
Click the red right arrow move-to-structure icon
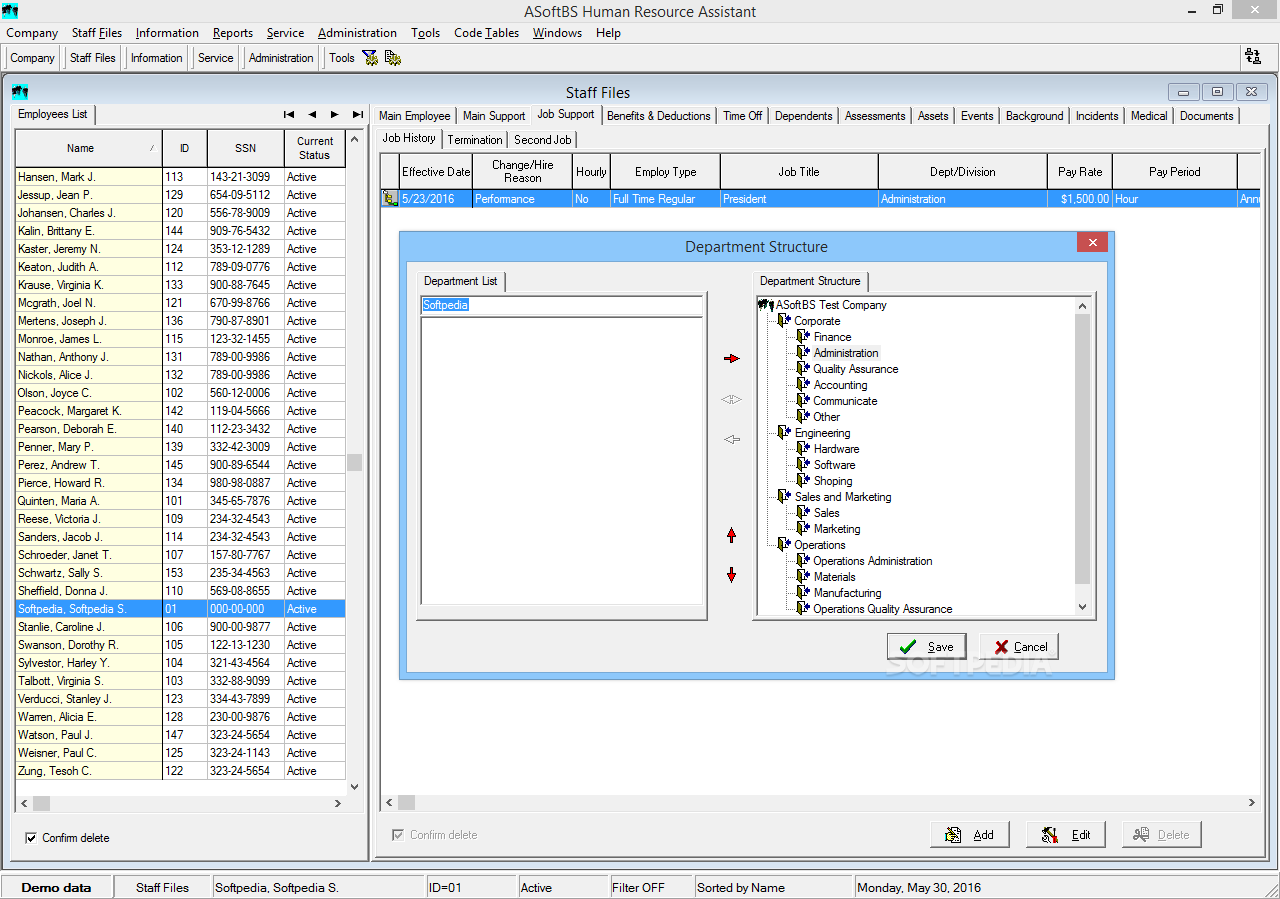pos(731,358)
